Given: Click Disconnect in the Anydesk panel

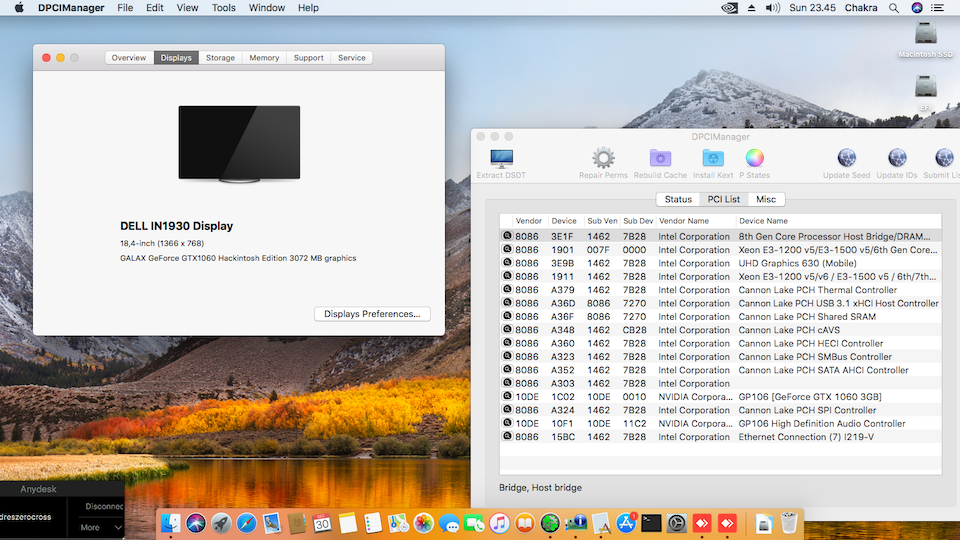Looking at the screenshot, I should coord(104,506).
